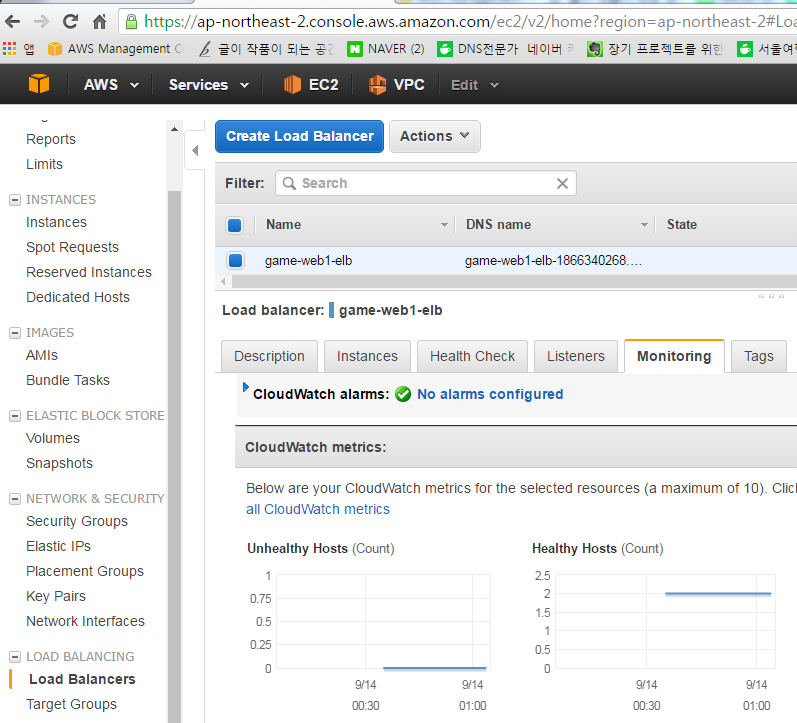Image resolution: width=797 pixels, height=723 pixels.
Task: Click the AWS orange cube logo
Action: [39, 84]
